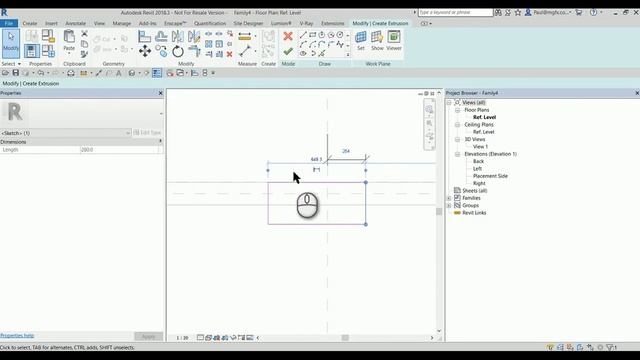Click the drawing area's vertical scrollbar thumb
This screenshot has width=640, height=360.
coord(439,211)
